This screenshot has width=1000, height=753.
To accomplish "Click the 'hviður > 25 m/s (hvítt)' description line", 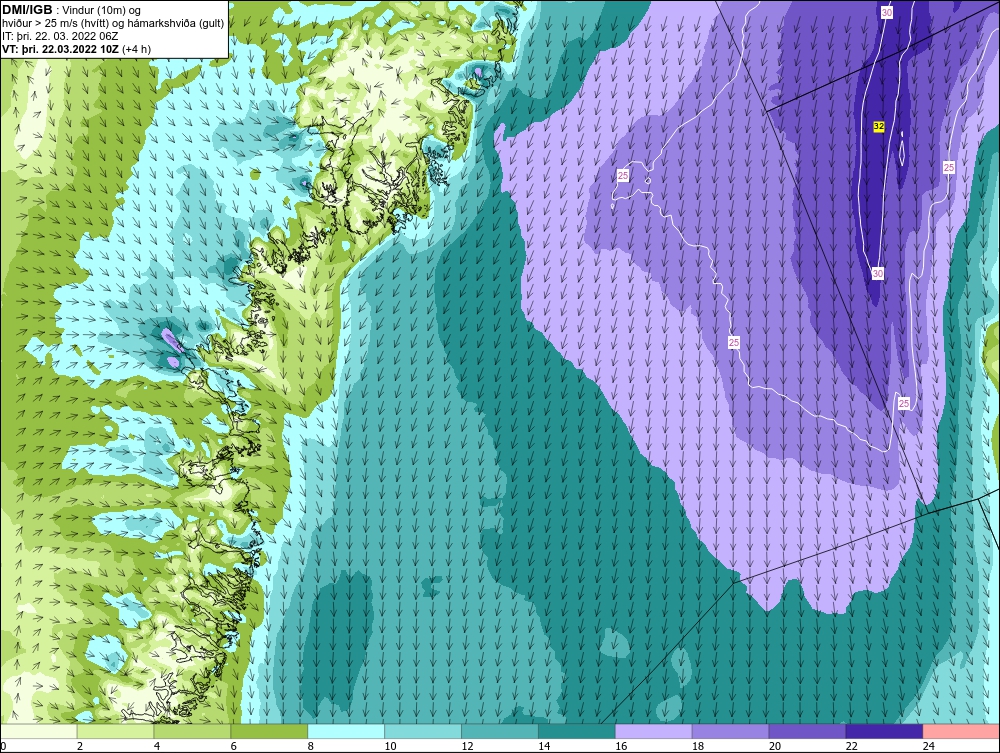I will tap(114, 23).
